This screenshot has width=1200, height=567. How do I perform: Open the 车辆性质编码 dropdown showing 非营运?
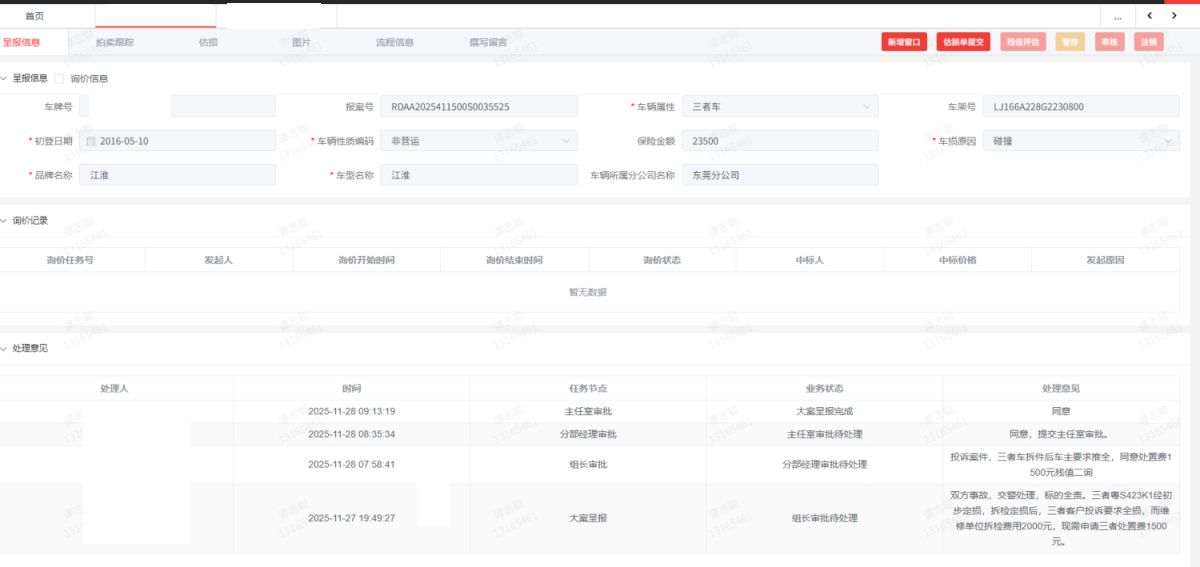tap(478, 141)
